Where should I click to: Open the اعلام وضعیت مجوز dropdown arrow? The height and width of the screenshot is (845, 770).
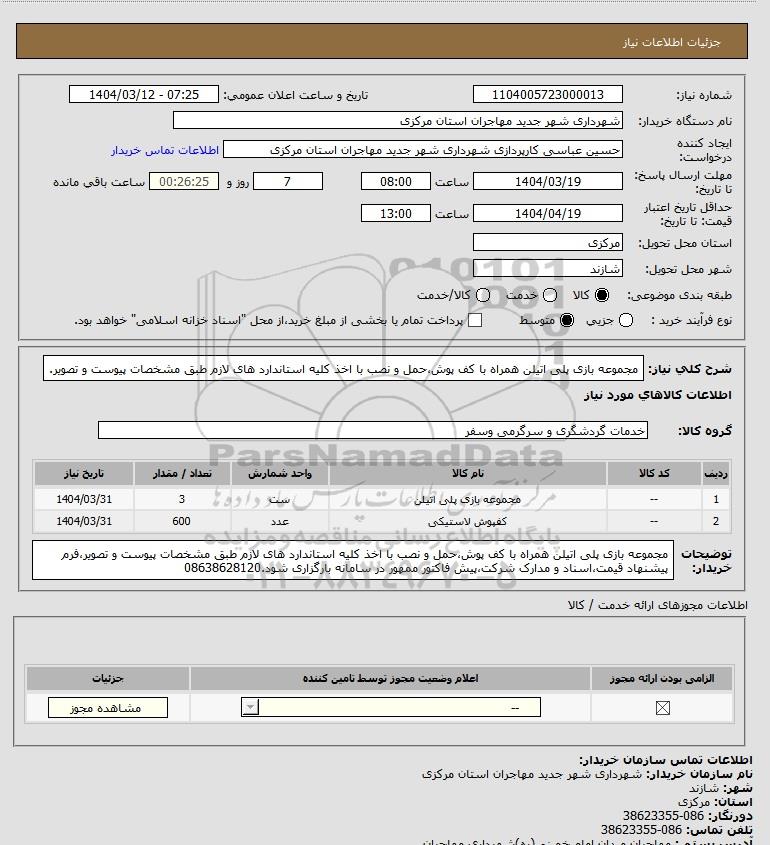[x=250, y=707]
